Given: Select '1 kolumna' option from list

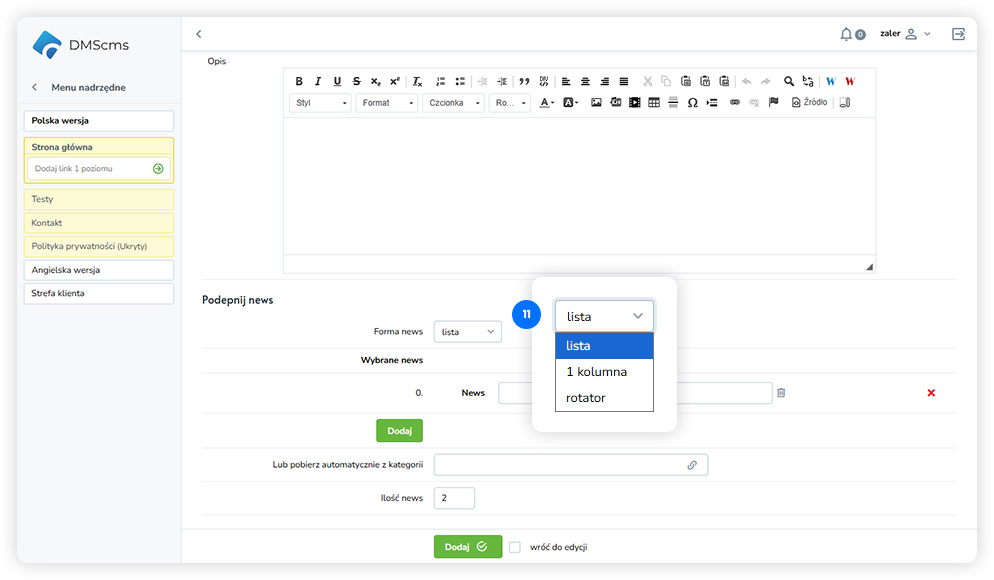Looking at the screenshot, I should click(x=597, y=372).
